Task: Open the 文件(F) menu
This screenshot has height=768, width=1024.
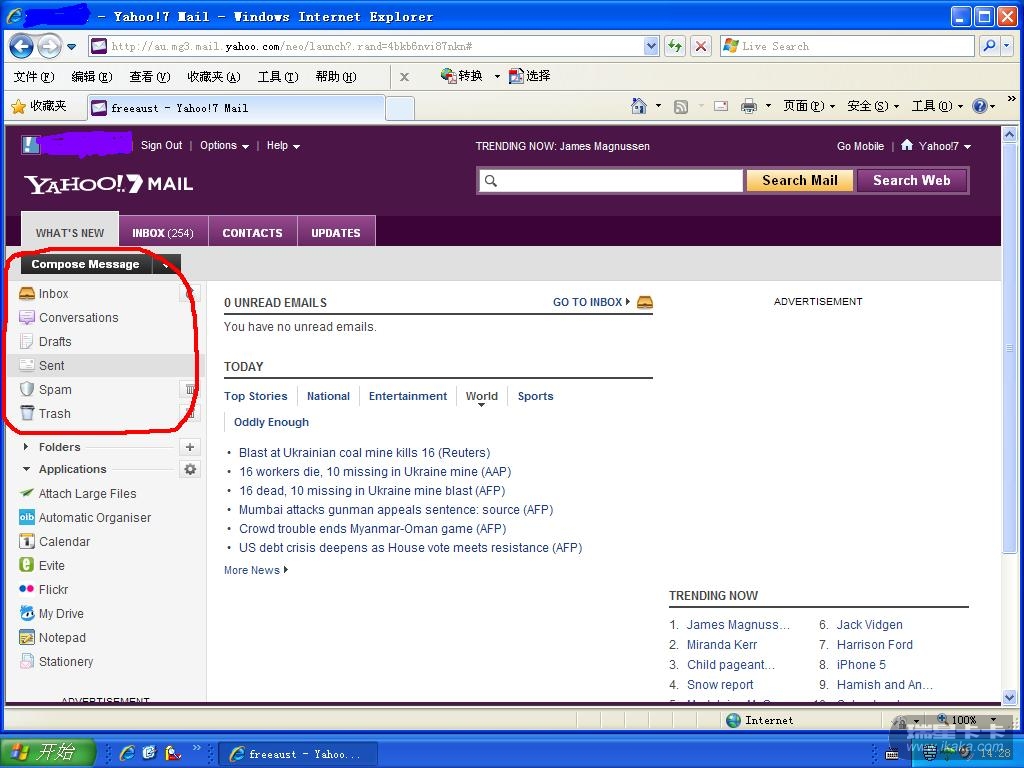Action: click(x=34, y=76)
